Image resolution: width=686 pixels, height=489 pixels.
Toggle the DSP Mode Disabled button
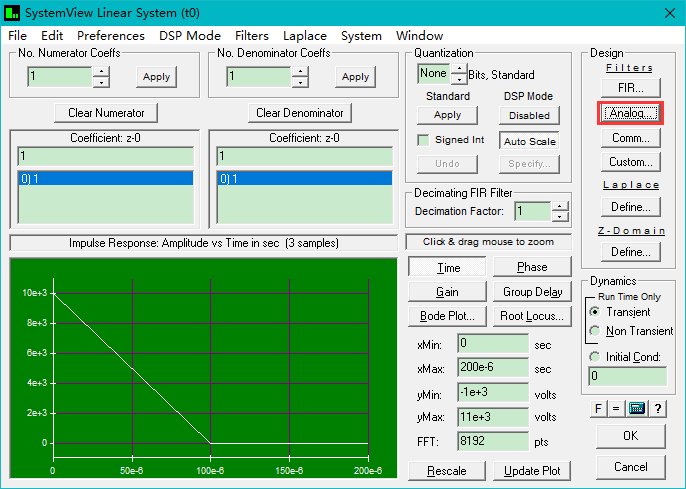click(529, 115)
